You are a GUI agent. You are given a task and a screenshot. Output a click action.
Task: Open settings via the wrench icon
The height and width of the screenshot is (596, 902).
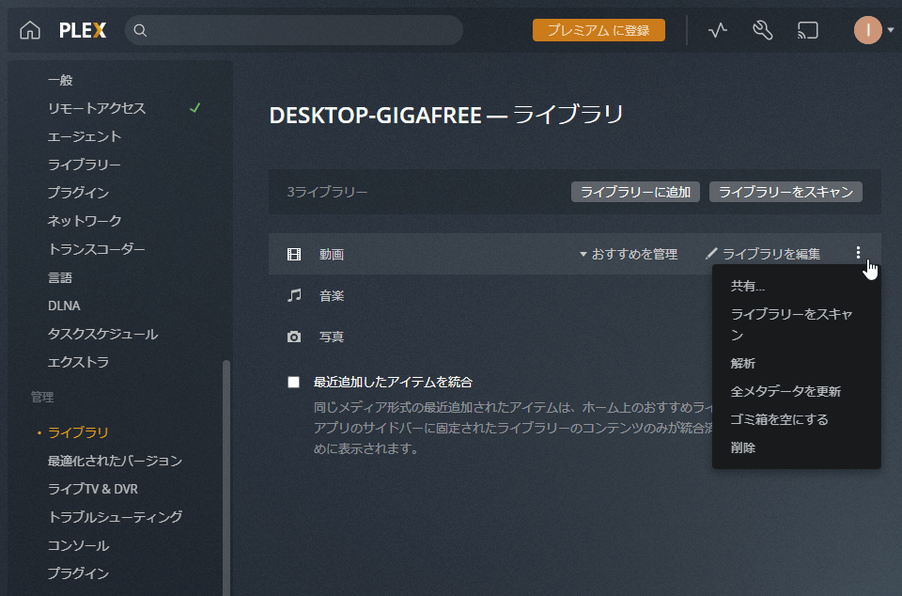click(762, 30)
